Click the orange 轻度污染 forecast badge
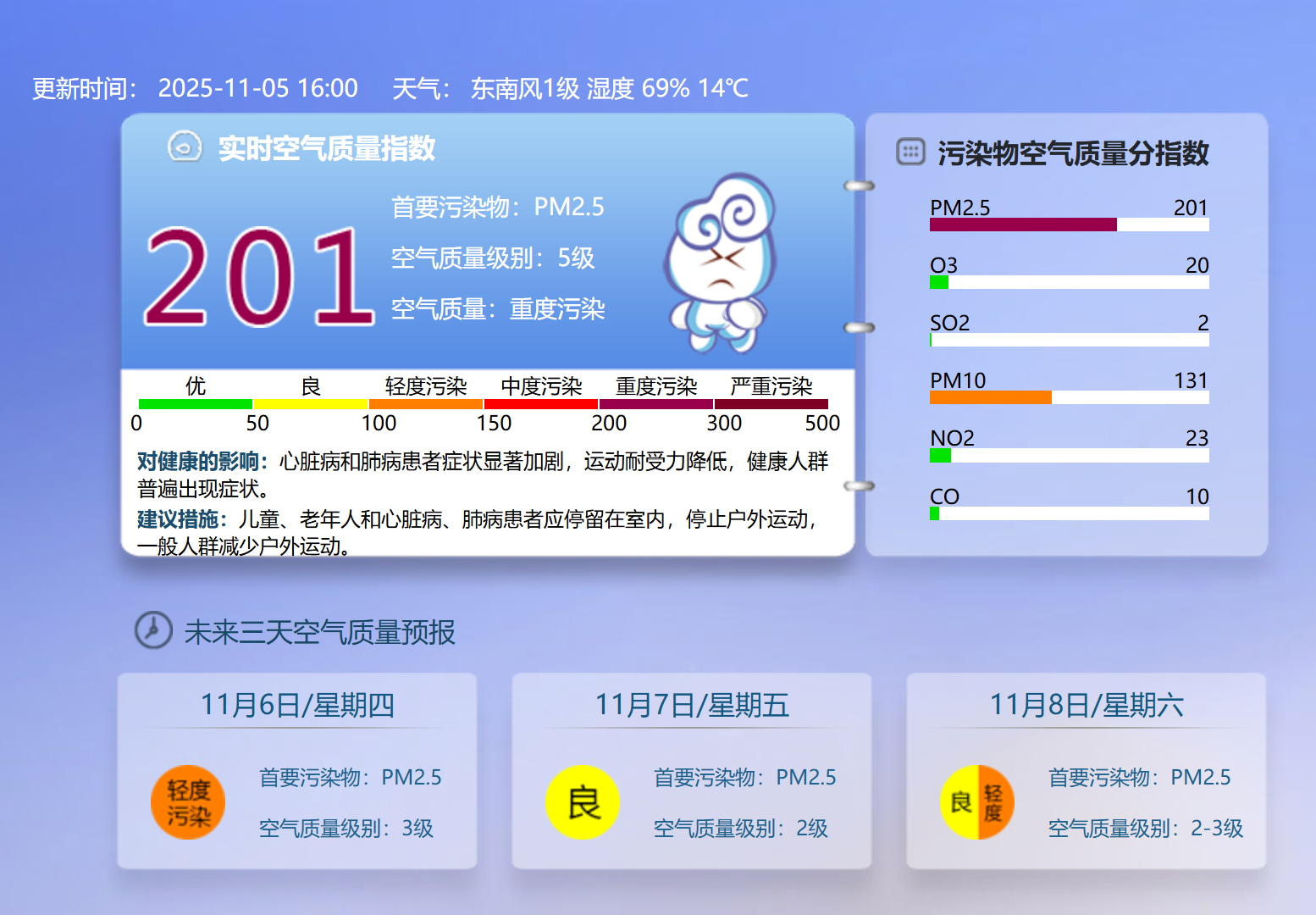Image resolution: width=1316 pixels, height=915 pixels. point(188,802)
